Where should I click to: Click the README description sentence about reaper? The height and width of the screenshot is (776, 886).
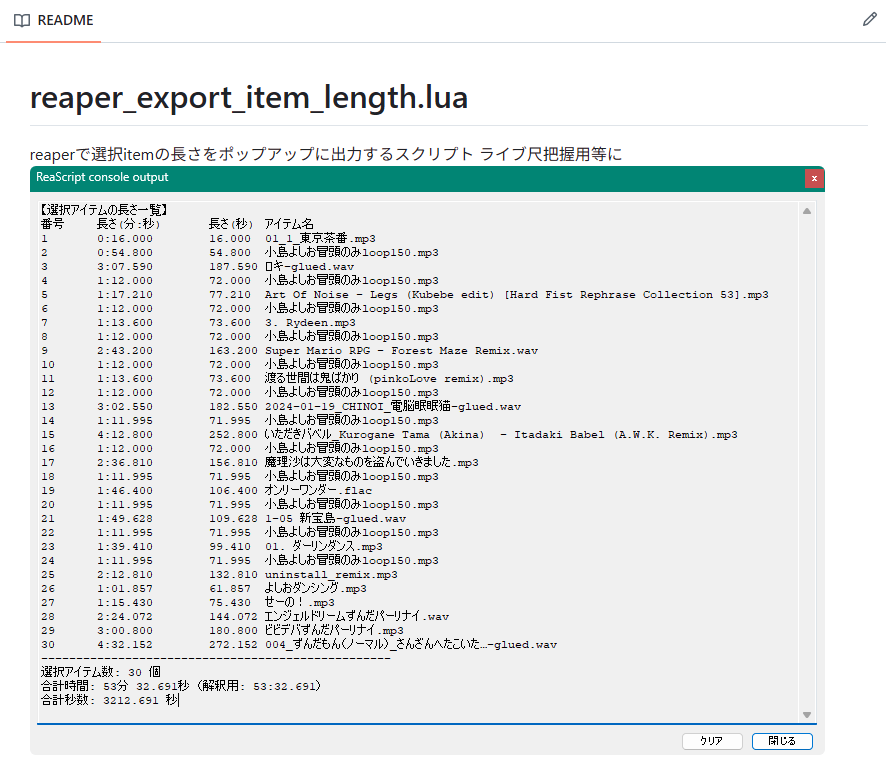pyautogui.click(x=326, y=154)
